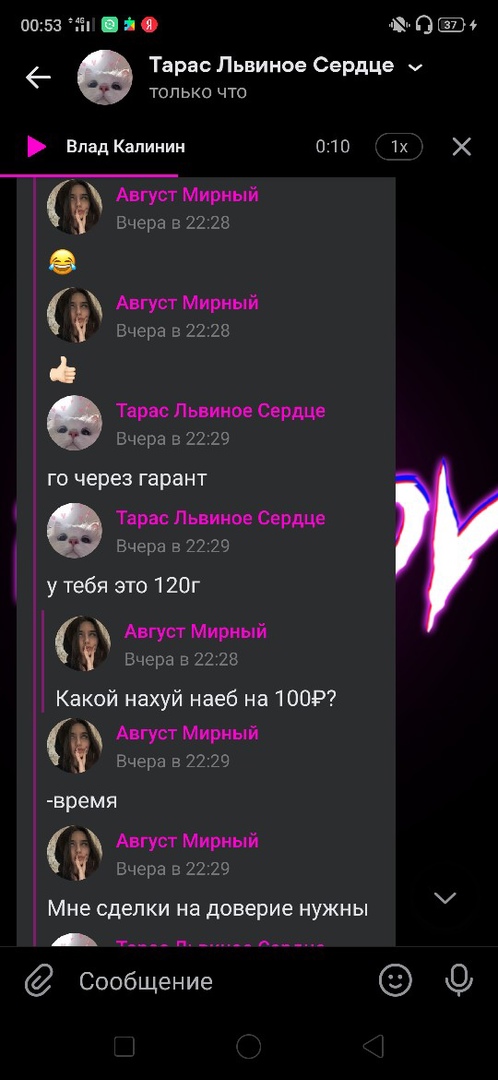Tap the Сообщение message input field
This screenshot has height=1080, width=498.
click(220, 981)
